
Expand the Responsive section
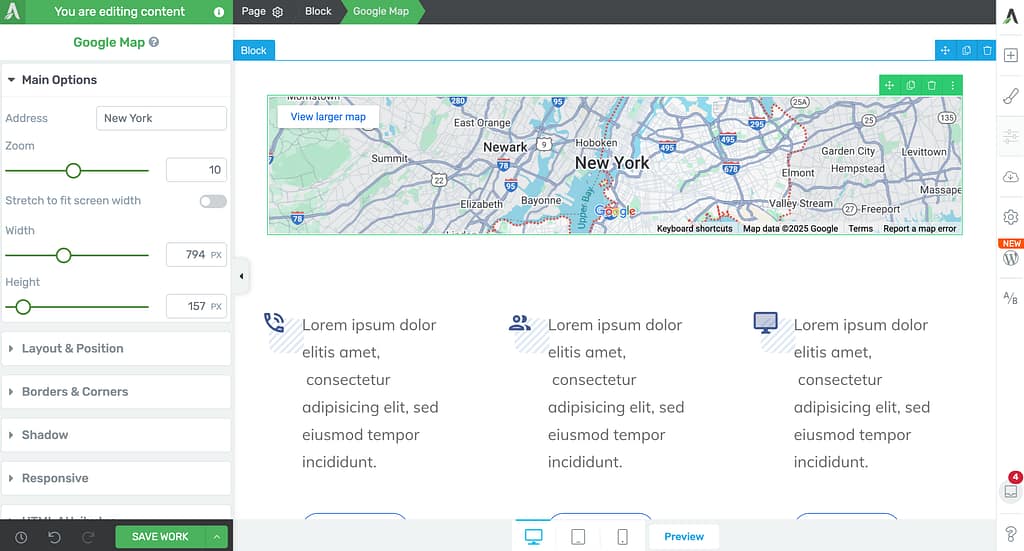click(x=116, y=478)
